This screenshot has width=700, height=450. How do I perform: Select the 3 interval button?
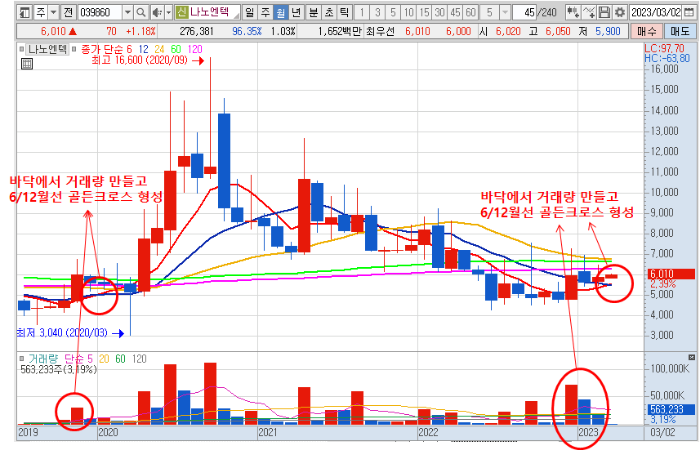[378, 12]
